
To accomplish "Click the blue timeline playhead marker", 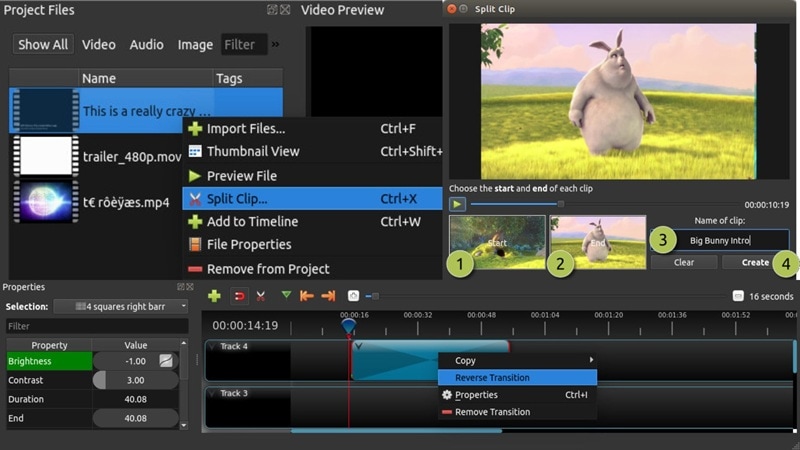I will tap(348, 325).
